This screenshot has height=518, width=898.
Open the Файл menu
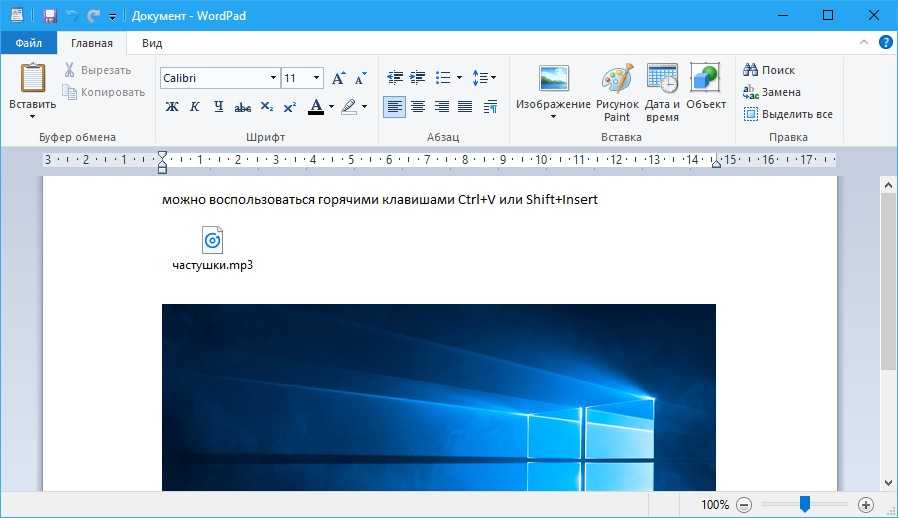[28, 43]
